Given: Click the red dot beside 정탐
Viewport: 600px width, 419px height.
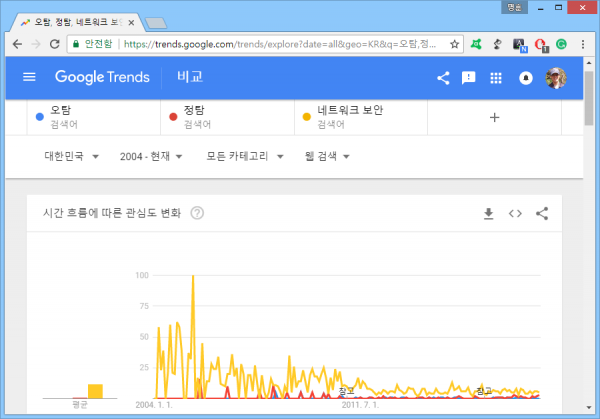Looking at the screenshot, I should (x=173, y=117).
